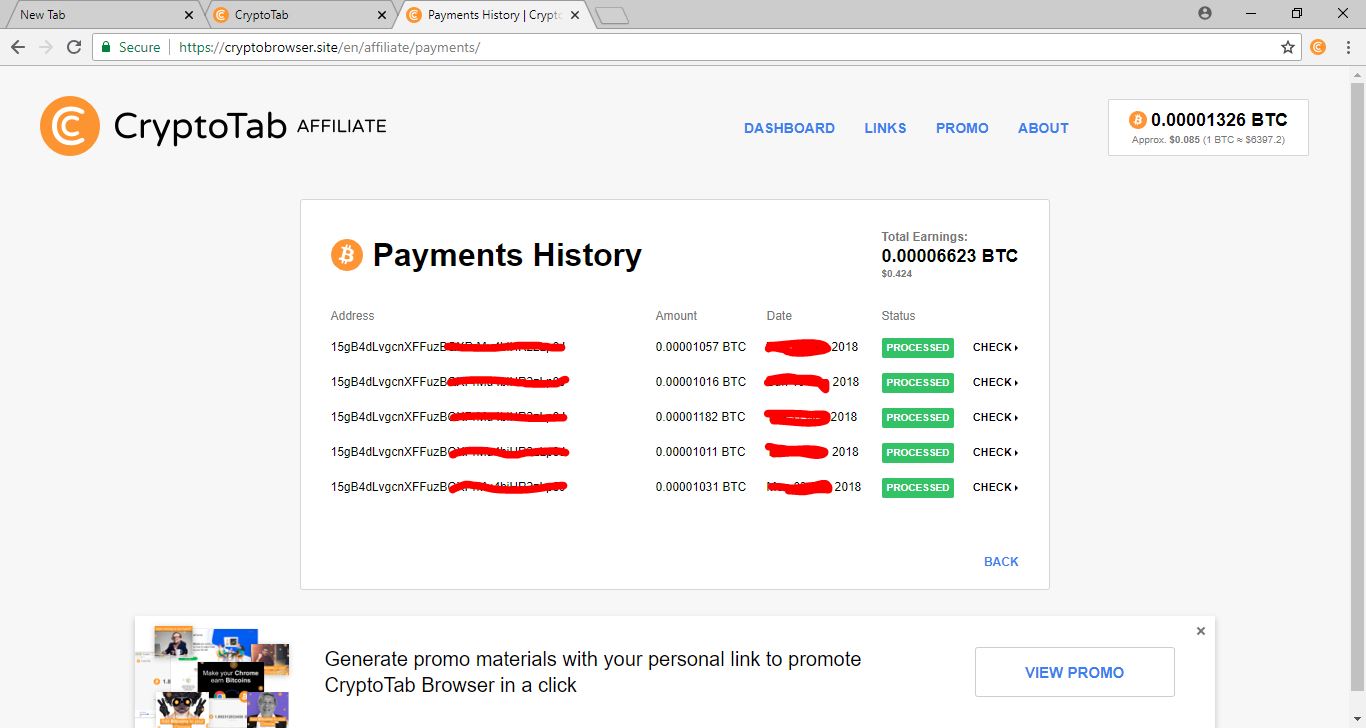Select the Payments History tab
1366x728 pixels.
click(488, 15)
